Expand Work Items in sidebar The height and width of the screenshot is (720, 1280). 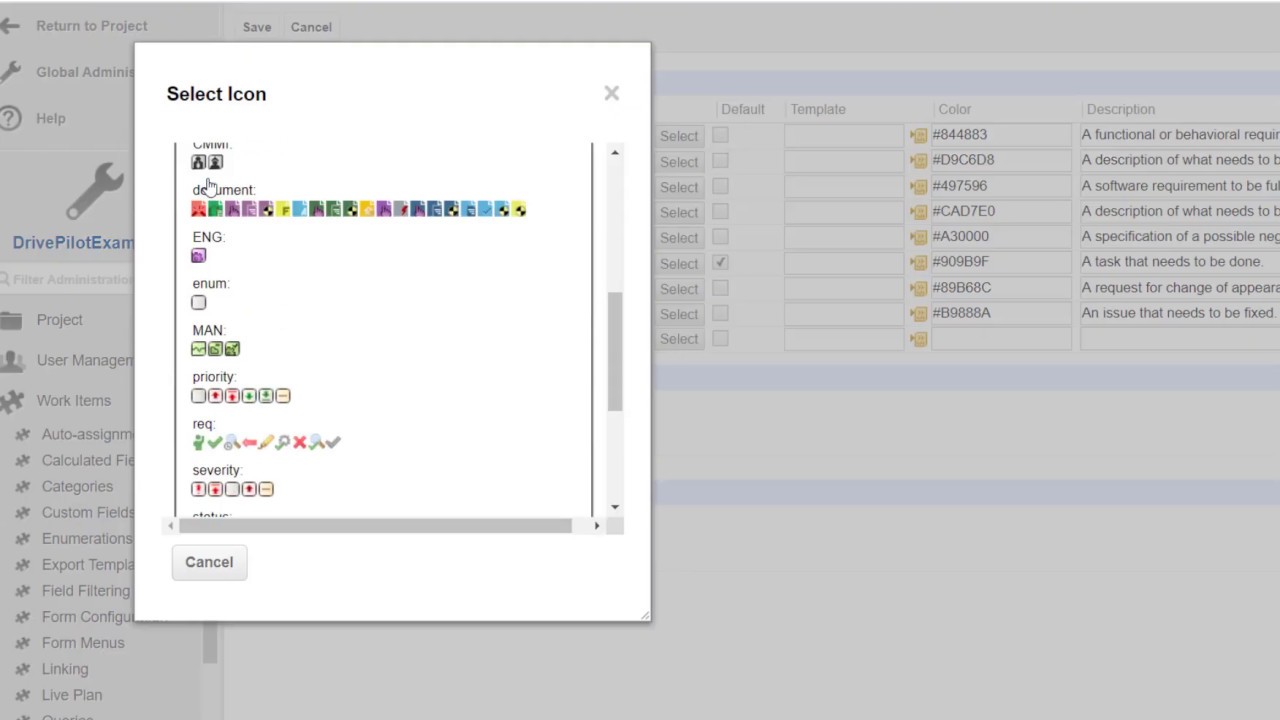click(x=74, y=400)
